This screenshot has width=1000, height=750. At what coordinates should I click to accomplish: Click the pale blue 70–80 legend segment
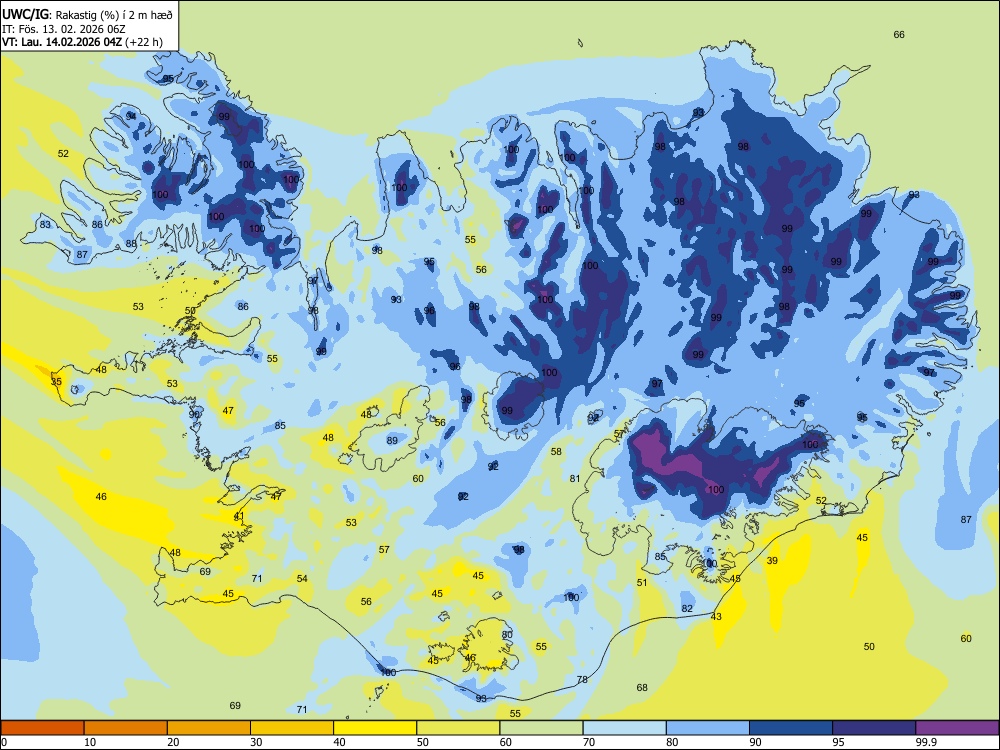[x=624, y=728]
